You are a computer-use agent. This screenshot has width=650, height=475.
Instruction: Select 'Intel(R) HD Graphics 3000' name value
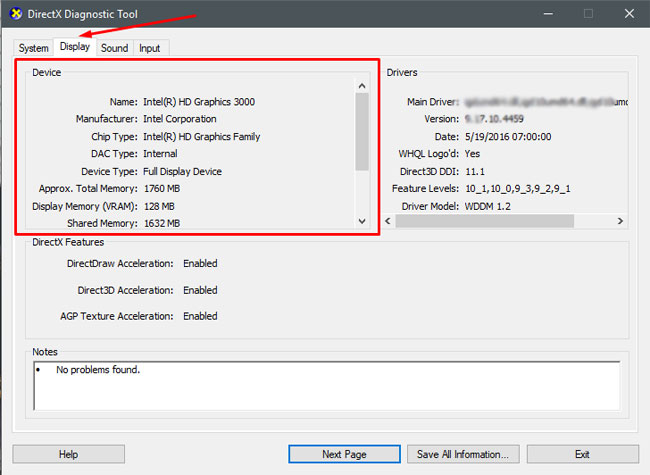click(x=199, y=102)
